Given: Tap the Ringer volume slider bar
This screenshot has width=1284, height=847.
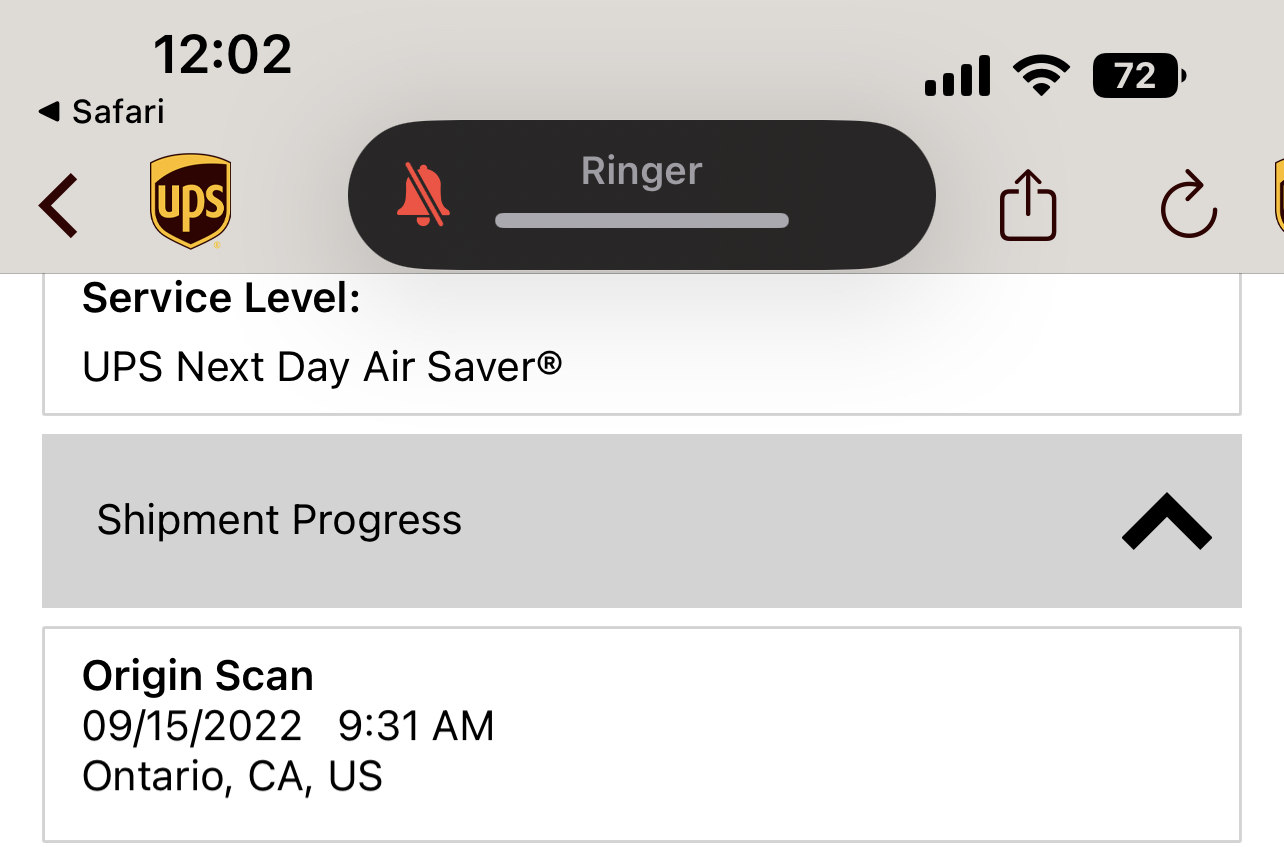Looking at the screenshot, I should click(641, 220).
